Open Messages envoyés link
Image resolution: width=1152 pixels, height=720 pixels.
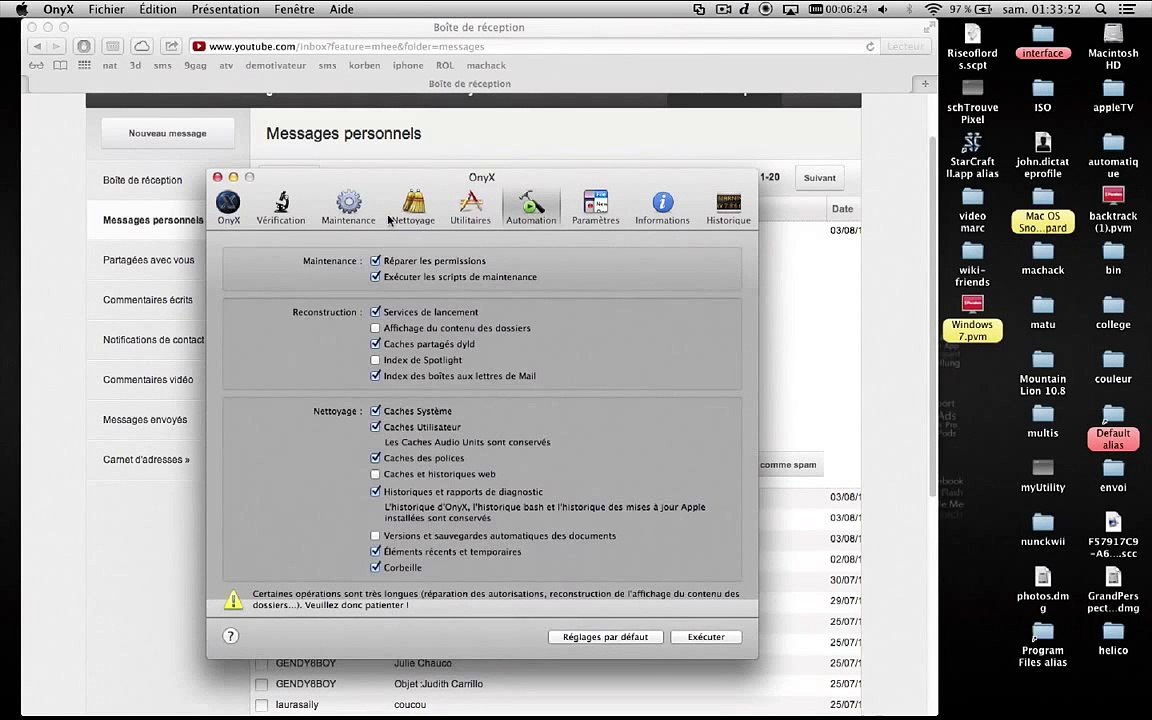pos(145,420)
